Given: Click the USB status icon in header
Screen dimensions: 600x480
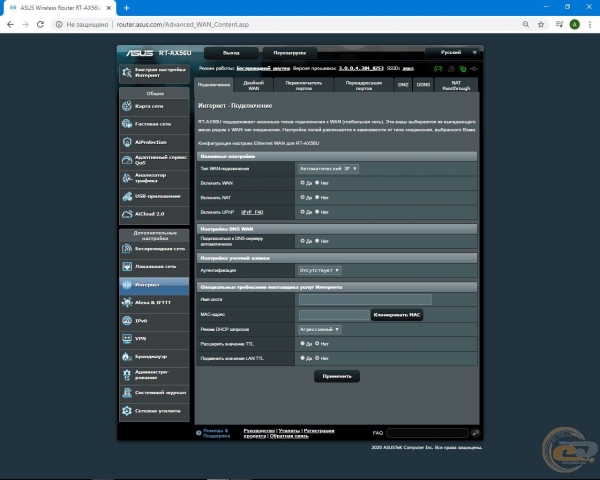Looking at the screenshot, I should (474, 69).
